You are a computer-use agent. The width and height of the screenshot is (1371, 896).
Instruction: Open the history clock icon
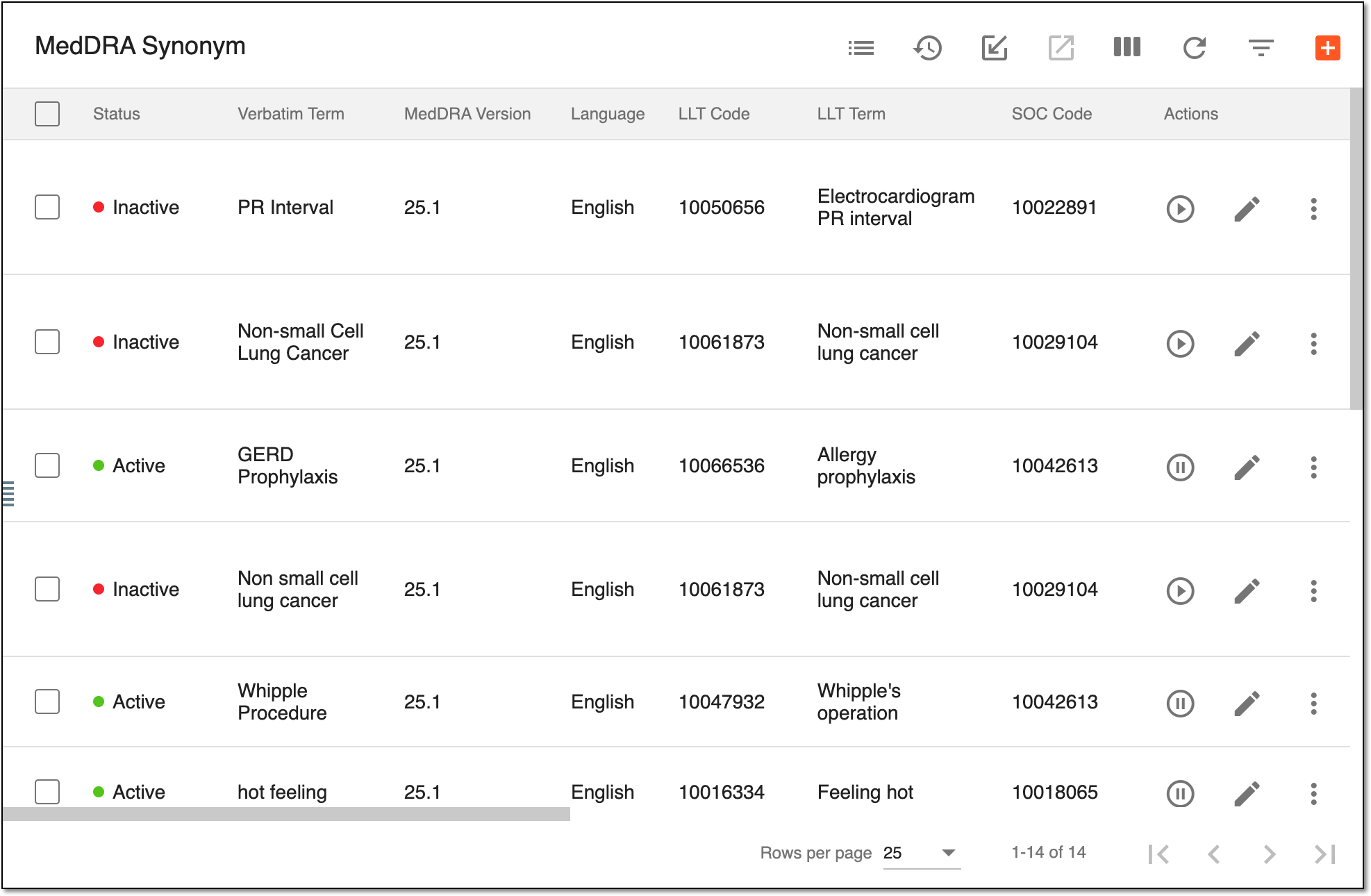[927, 48]
